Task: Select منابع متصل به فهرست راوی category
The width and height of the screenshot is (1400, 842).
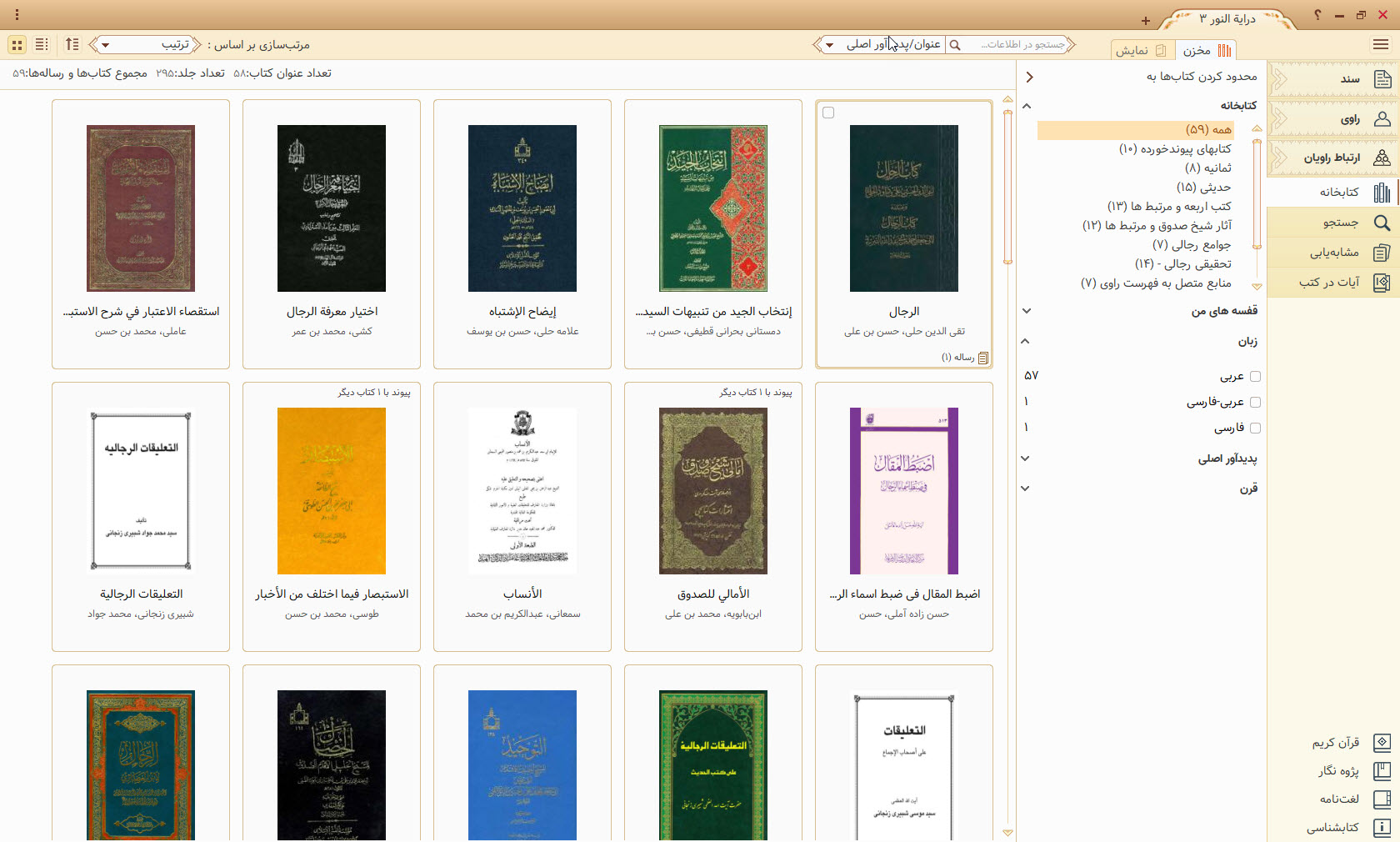Action: (1156, 283)
